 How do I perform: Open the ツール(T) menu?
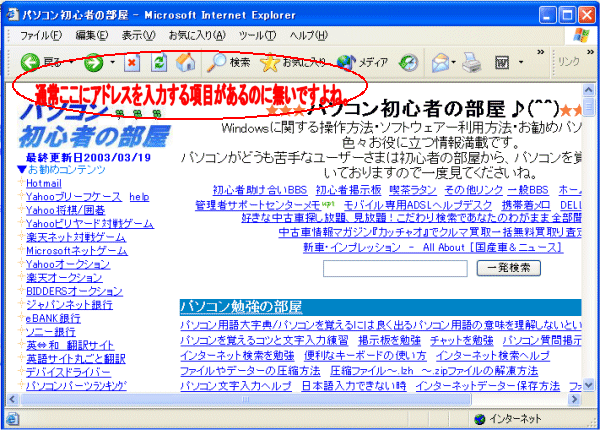257,36
